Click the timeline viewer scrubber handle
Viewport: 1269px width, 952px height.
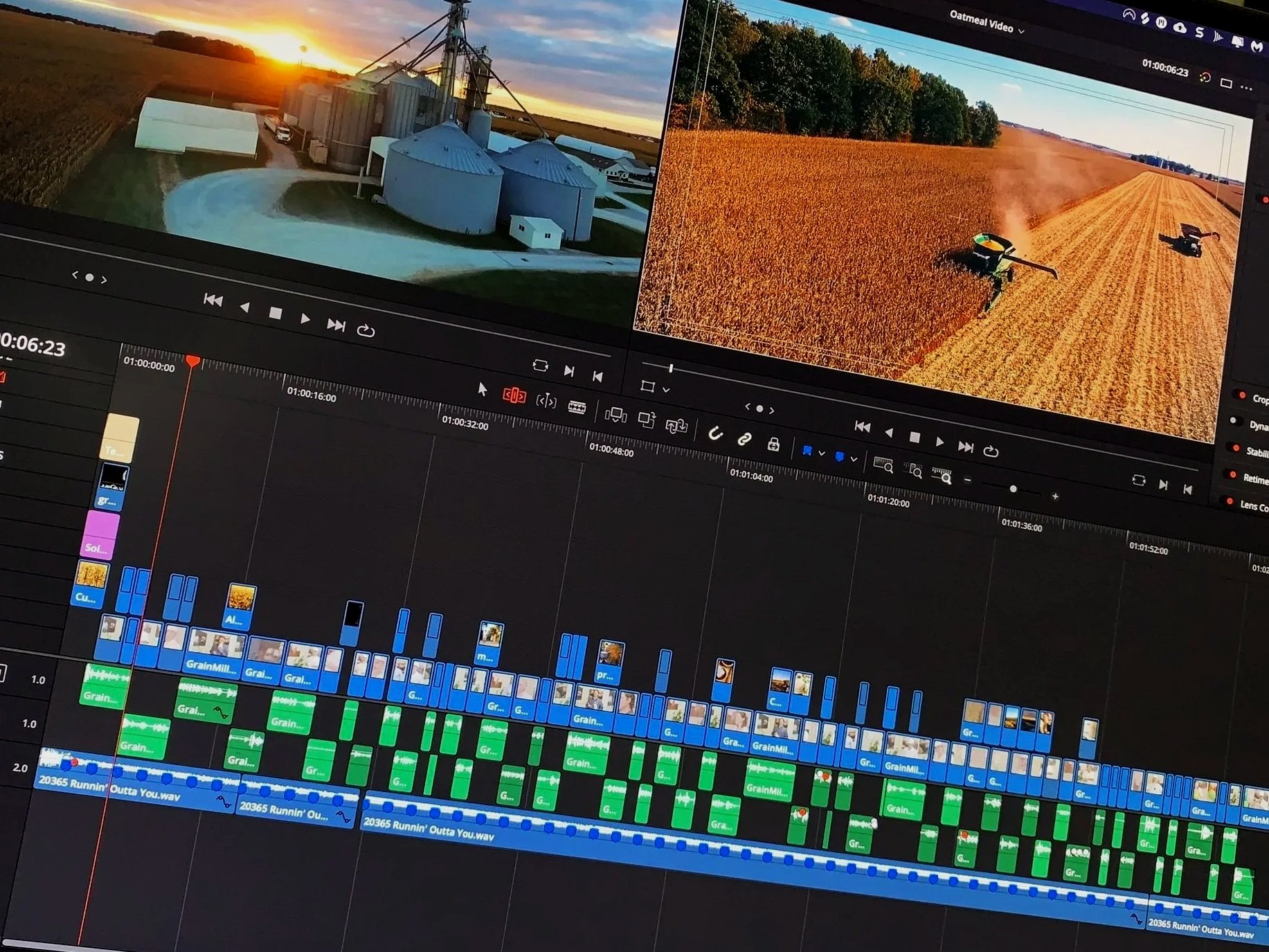click(670, 368)
